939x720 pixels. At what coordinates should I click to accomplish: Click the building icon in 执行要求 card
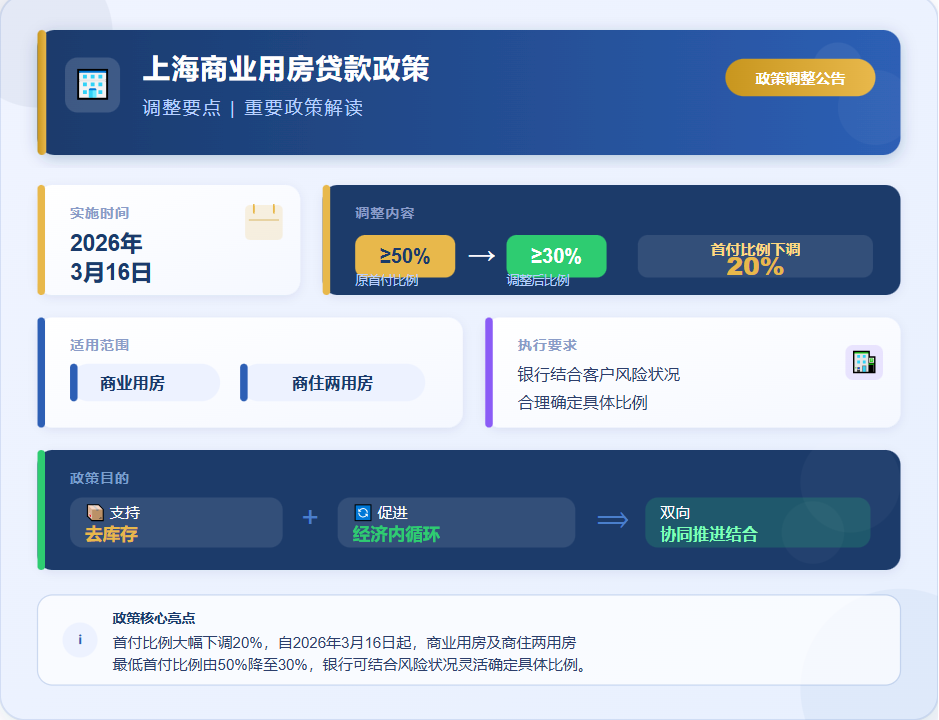point(864,362)
